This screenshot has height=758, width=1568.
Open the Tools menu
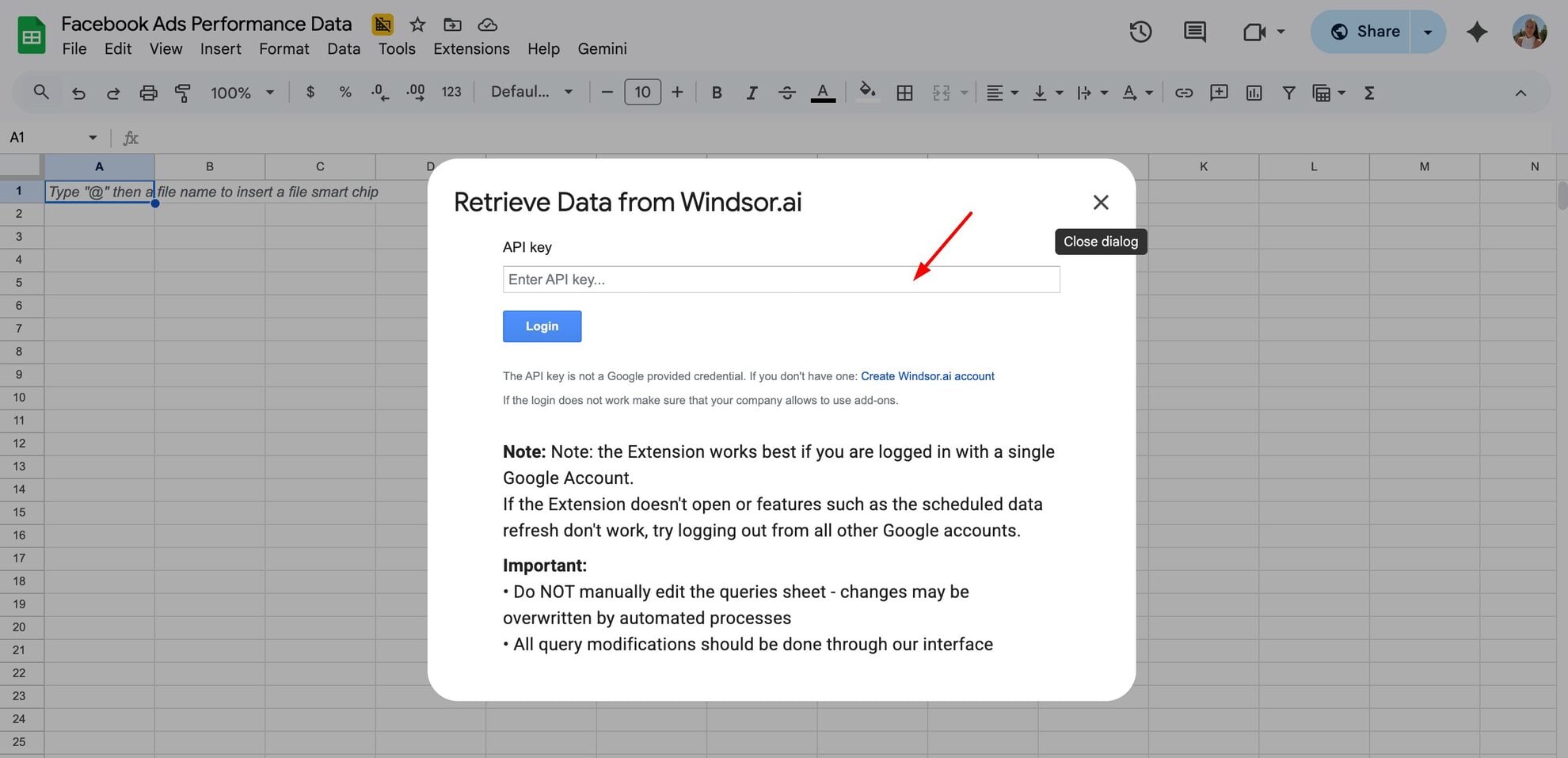[396, 48]
